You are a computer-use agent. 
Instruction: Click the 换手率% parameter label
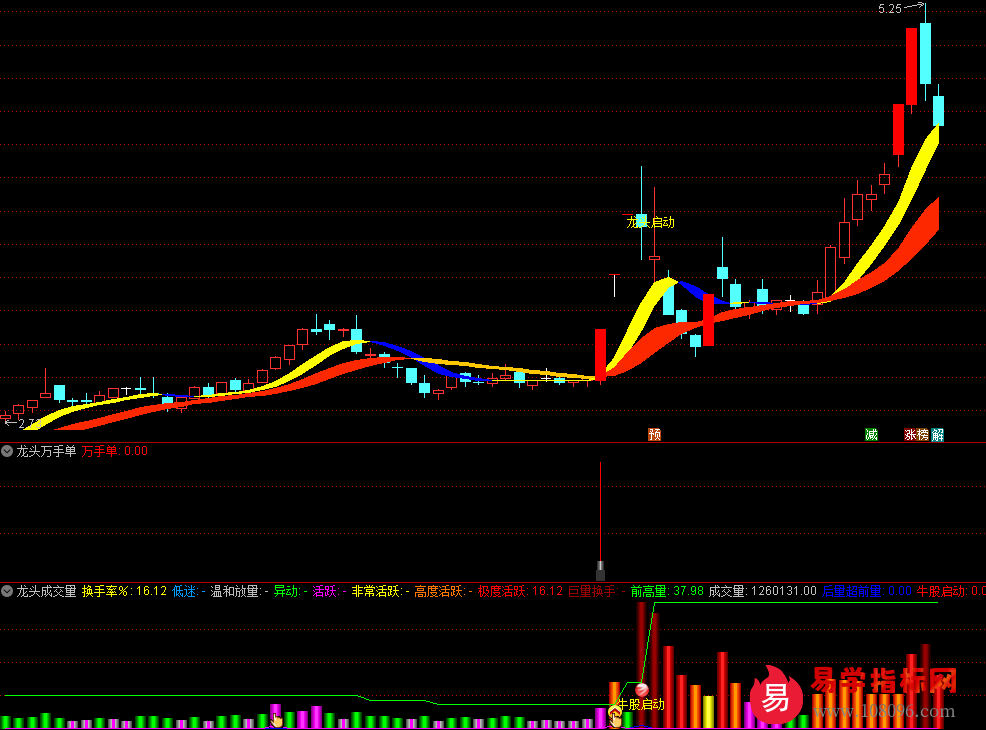106,591
